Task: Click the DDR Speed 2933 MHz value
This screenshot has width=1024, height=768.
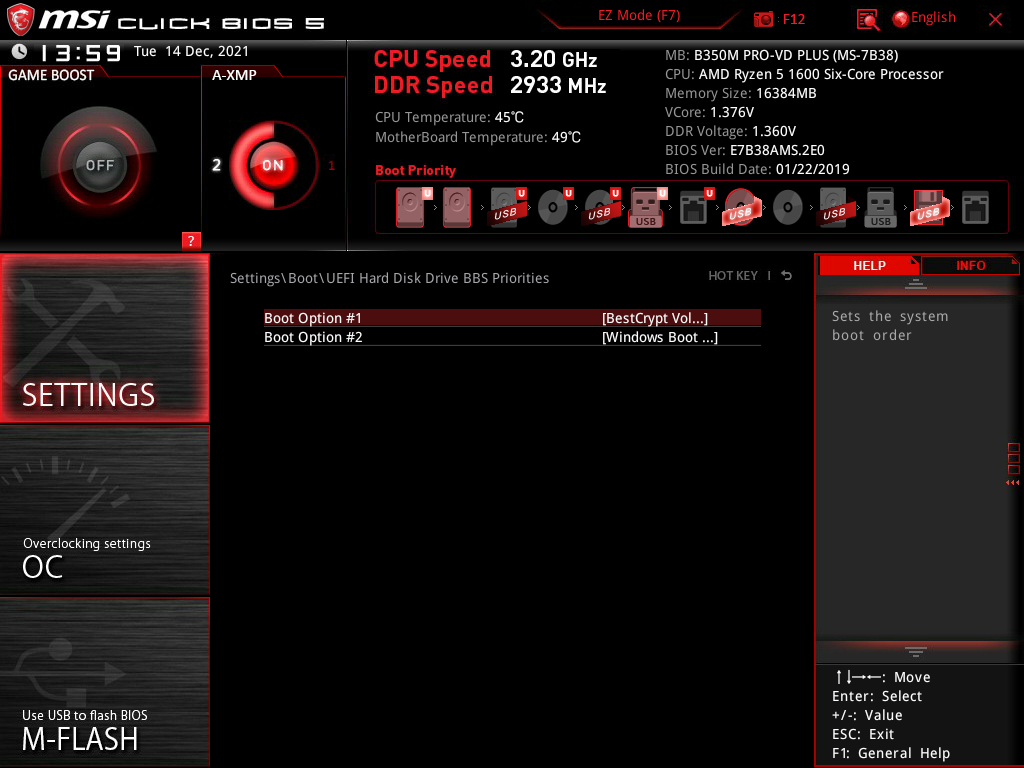Action: tap(558, 86)
